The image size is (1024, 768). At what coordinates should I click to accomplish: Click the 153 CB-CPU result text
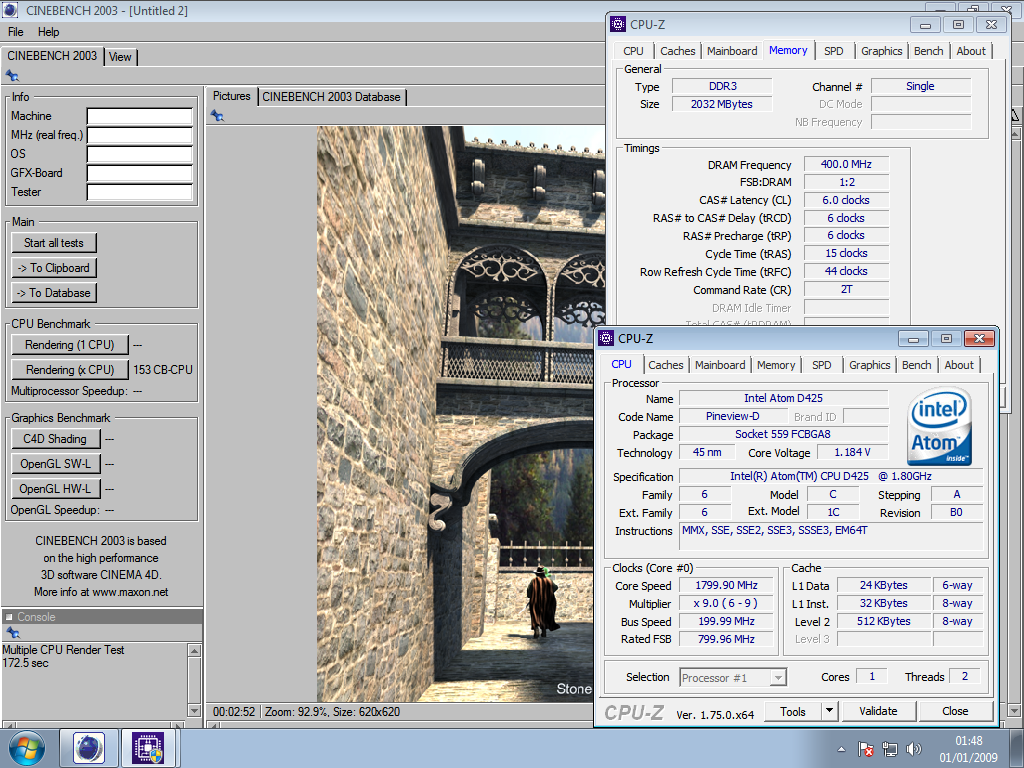(163, 370)
